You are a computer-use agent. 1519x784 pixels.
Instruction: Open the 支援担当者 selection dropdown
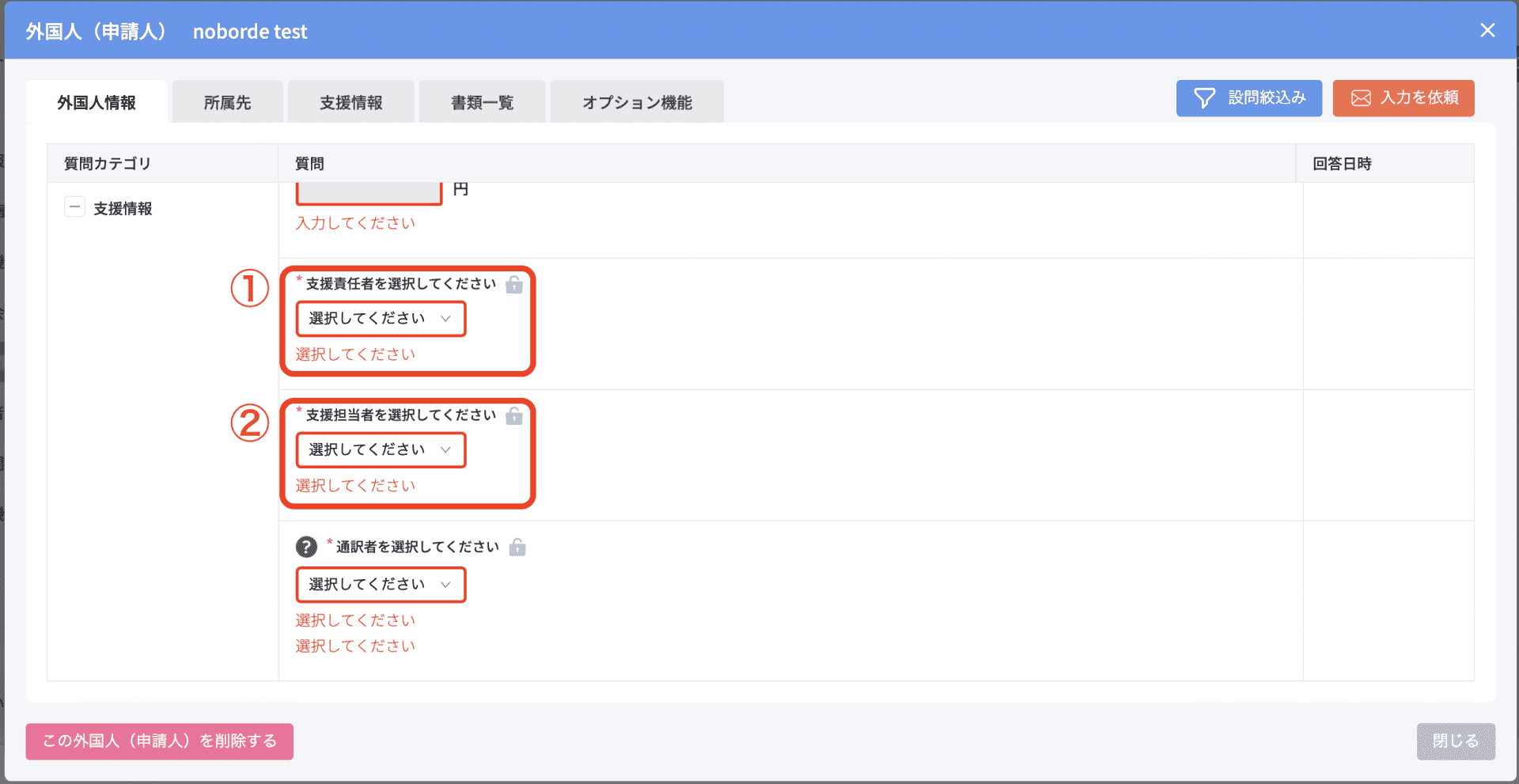pyautogui.click(x=381, y=450)
